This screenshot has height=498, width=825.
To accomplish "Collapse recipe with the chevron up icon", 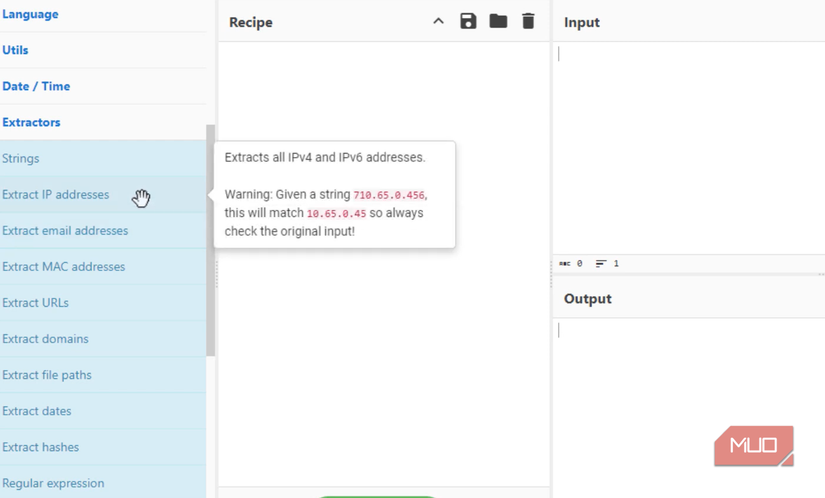I will (x=438, y=22).
